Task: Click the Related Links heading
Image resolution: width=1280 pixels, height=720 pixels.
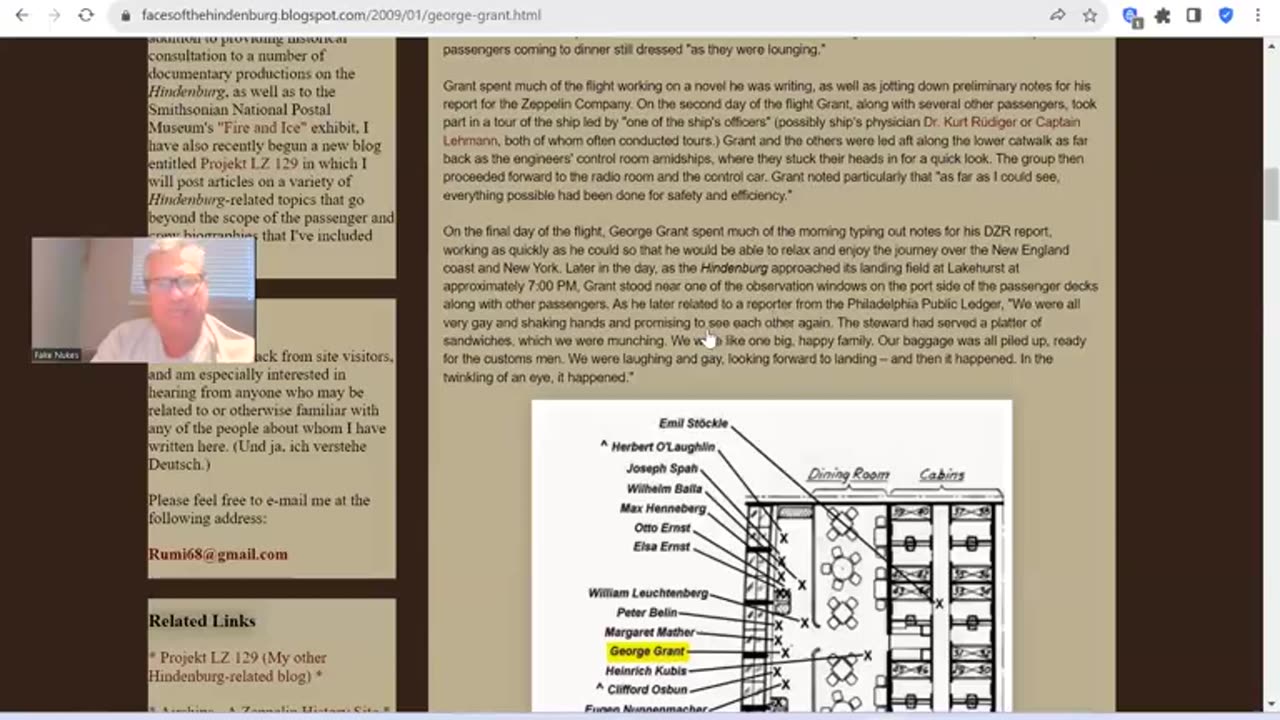Action: point(202,621)
